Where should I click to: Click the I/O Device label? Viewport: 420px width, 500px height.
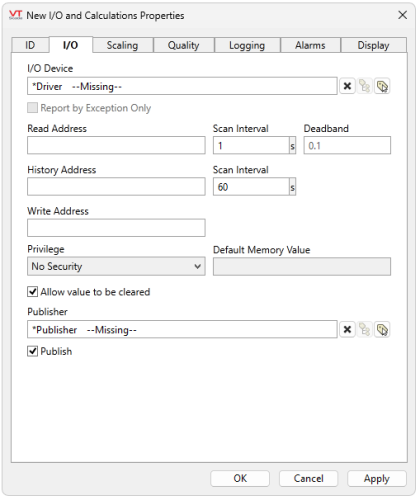pos(50,68)
